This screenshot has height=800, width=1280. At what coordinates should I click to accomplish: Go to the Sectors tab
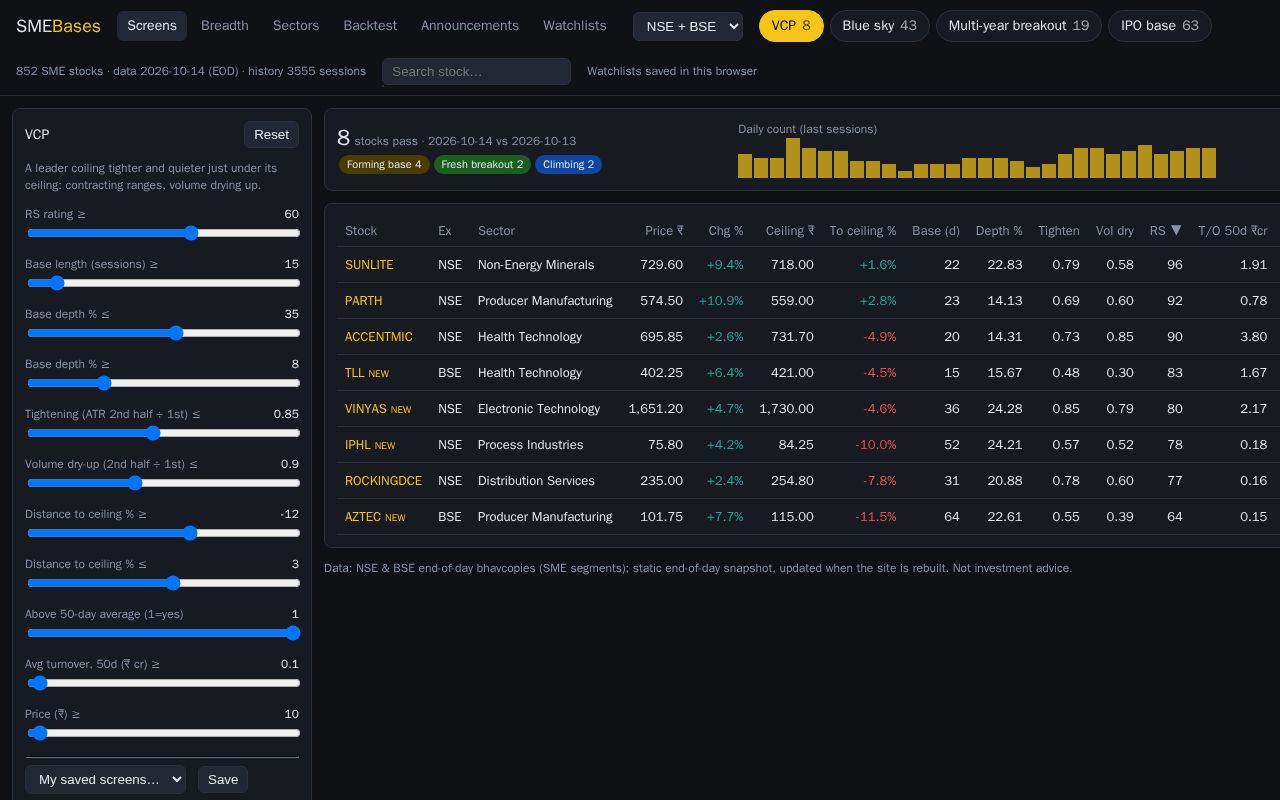[296, 26]
